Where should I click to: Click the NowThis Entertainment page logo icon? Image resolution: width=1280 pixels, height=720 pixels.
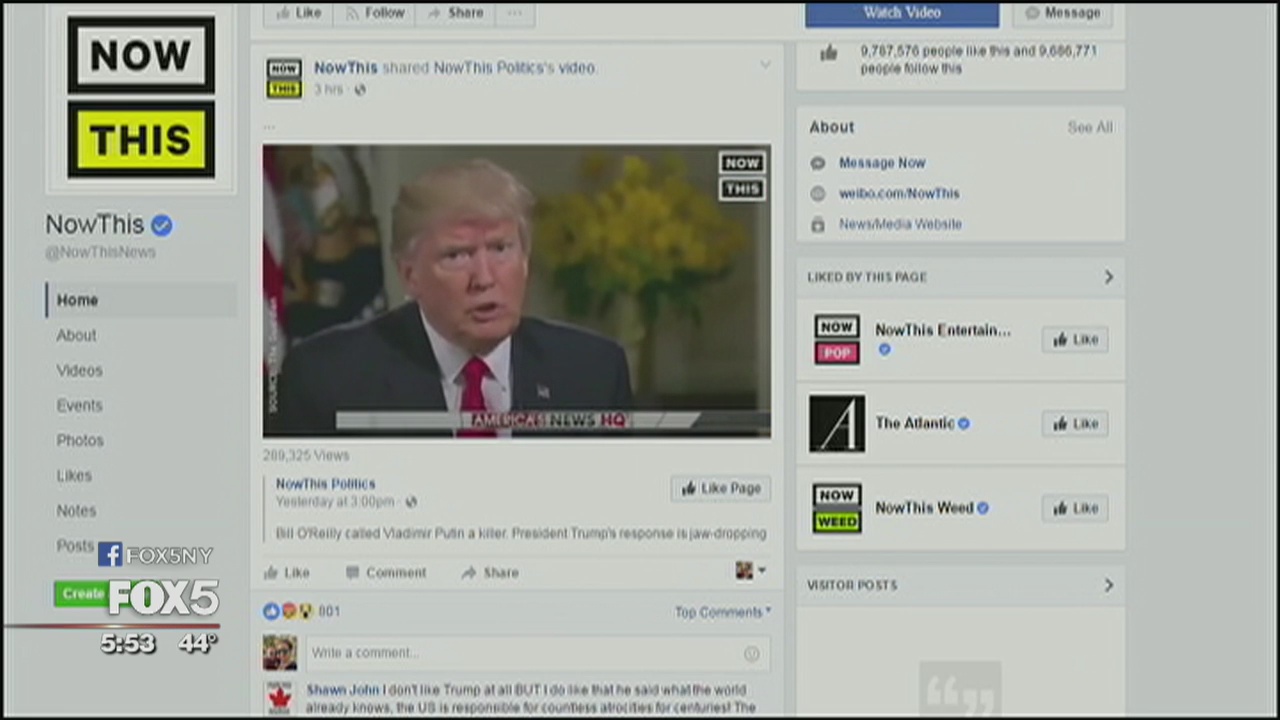836,339
